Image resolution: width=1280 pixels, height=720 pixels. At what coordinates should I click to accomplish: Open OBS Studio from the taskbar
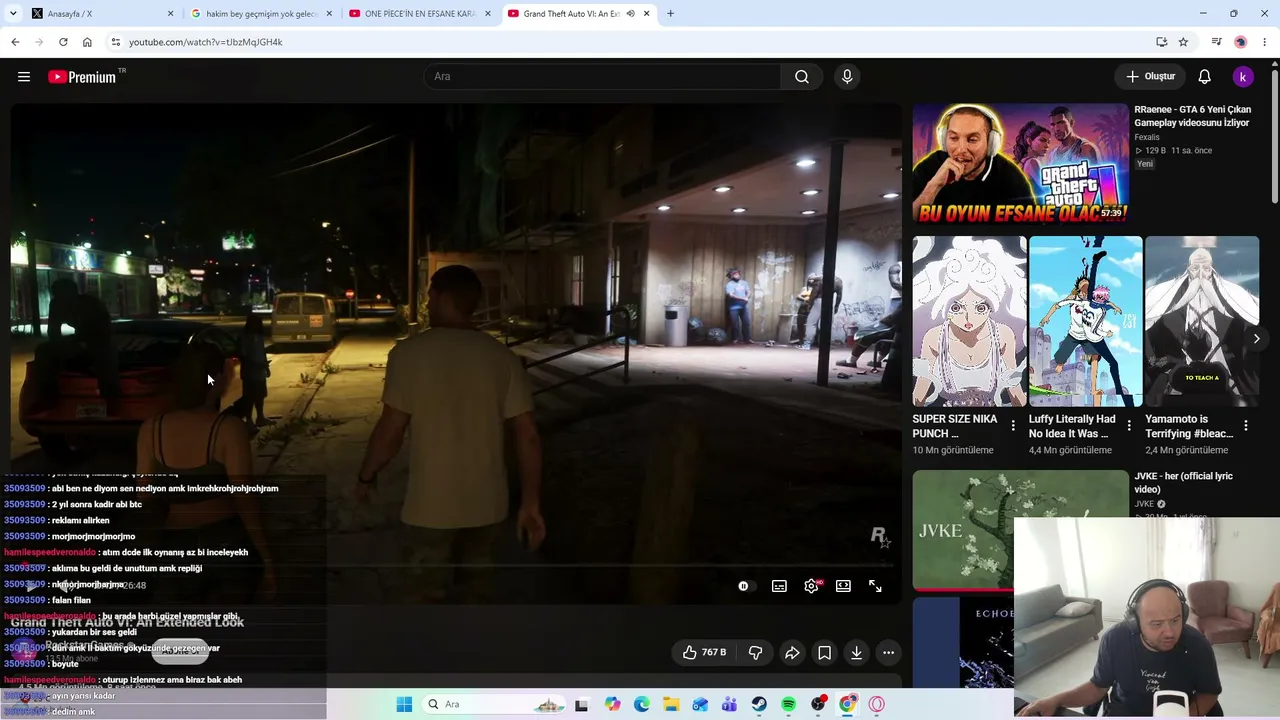click(x=818, y=704)
